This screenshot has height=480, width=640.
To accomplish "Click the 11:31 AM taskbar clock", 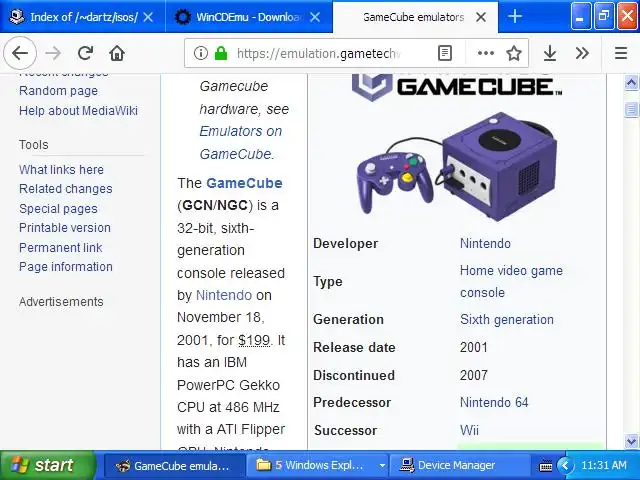I will coord(604,465).
